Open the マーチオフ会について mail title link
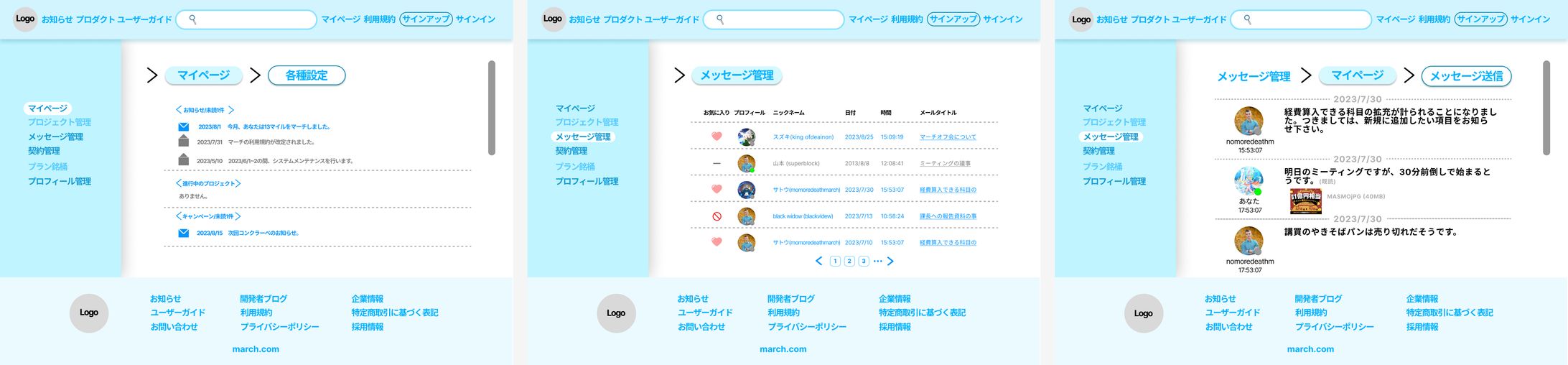 [948, 137]
